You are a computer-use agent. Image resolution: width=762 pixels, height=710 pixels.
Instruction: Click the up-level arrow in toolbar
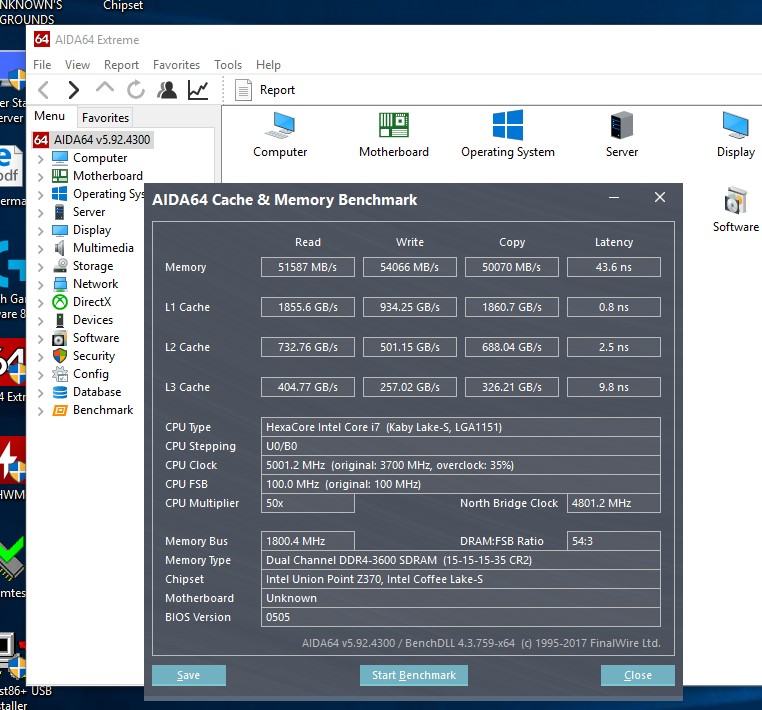pyautogui.click(x=104, y=88)
